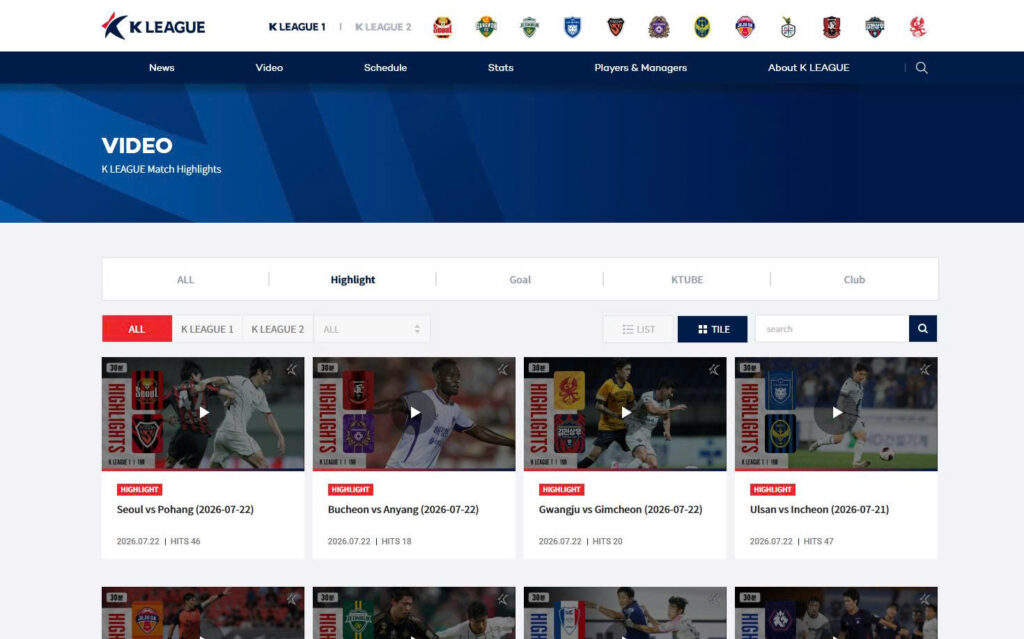Viewport: 1024px width, 639px height.
Task: Open the Jeju club crest icon
Action: (x=744, y=27)
